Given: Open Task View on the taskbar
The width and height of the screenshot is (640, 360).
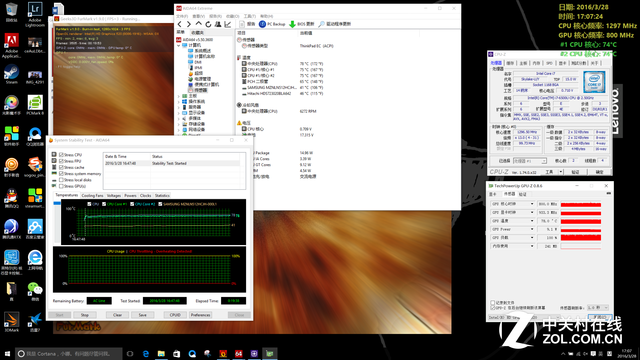Looking at the screenshot, I should tap(130, 353).
